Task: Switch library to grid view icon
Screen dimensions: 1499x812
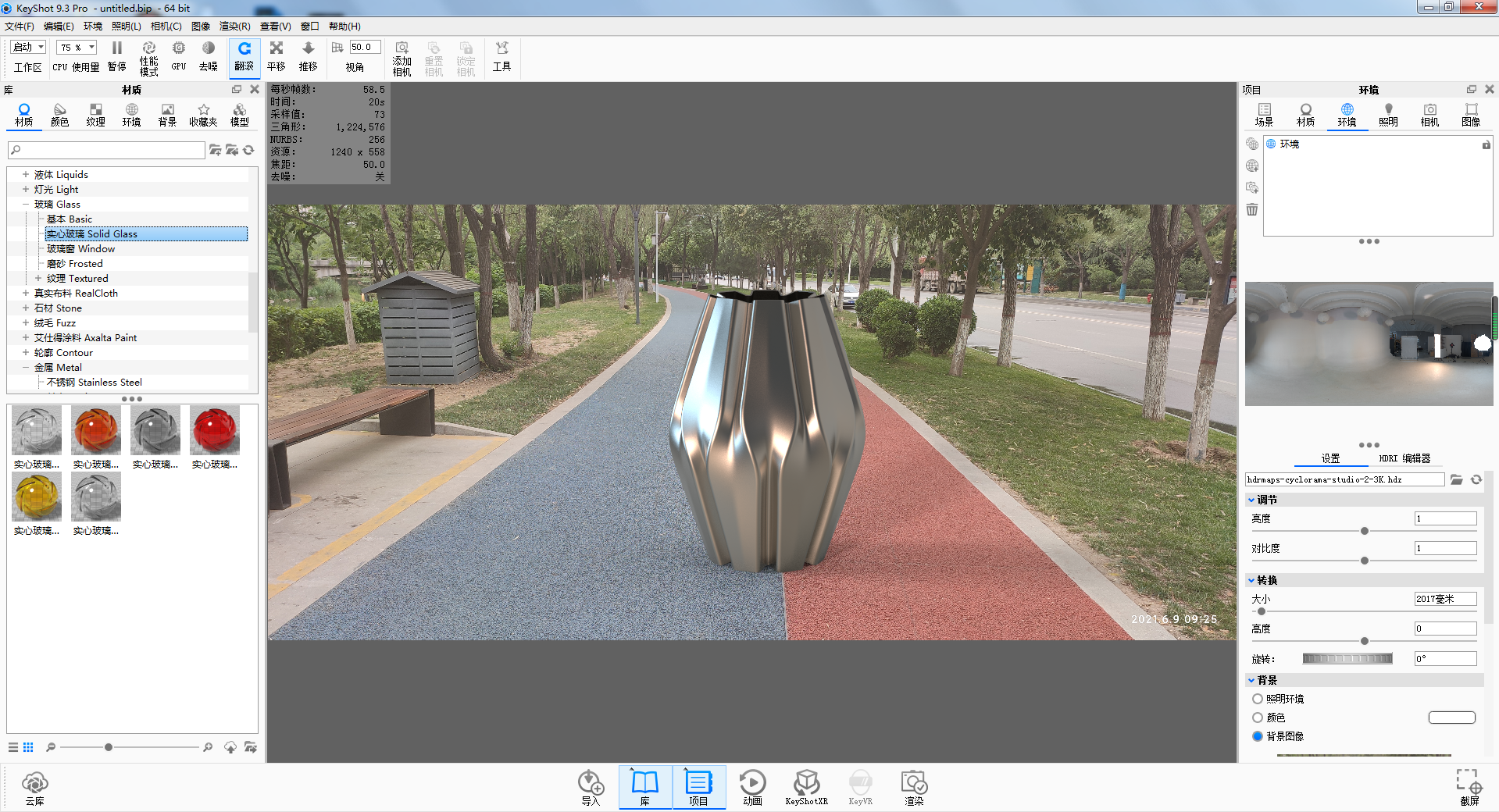Action: [x=28, y=747]
